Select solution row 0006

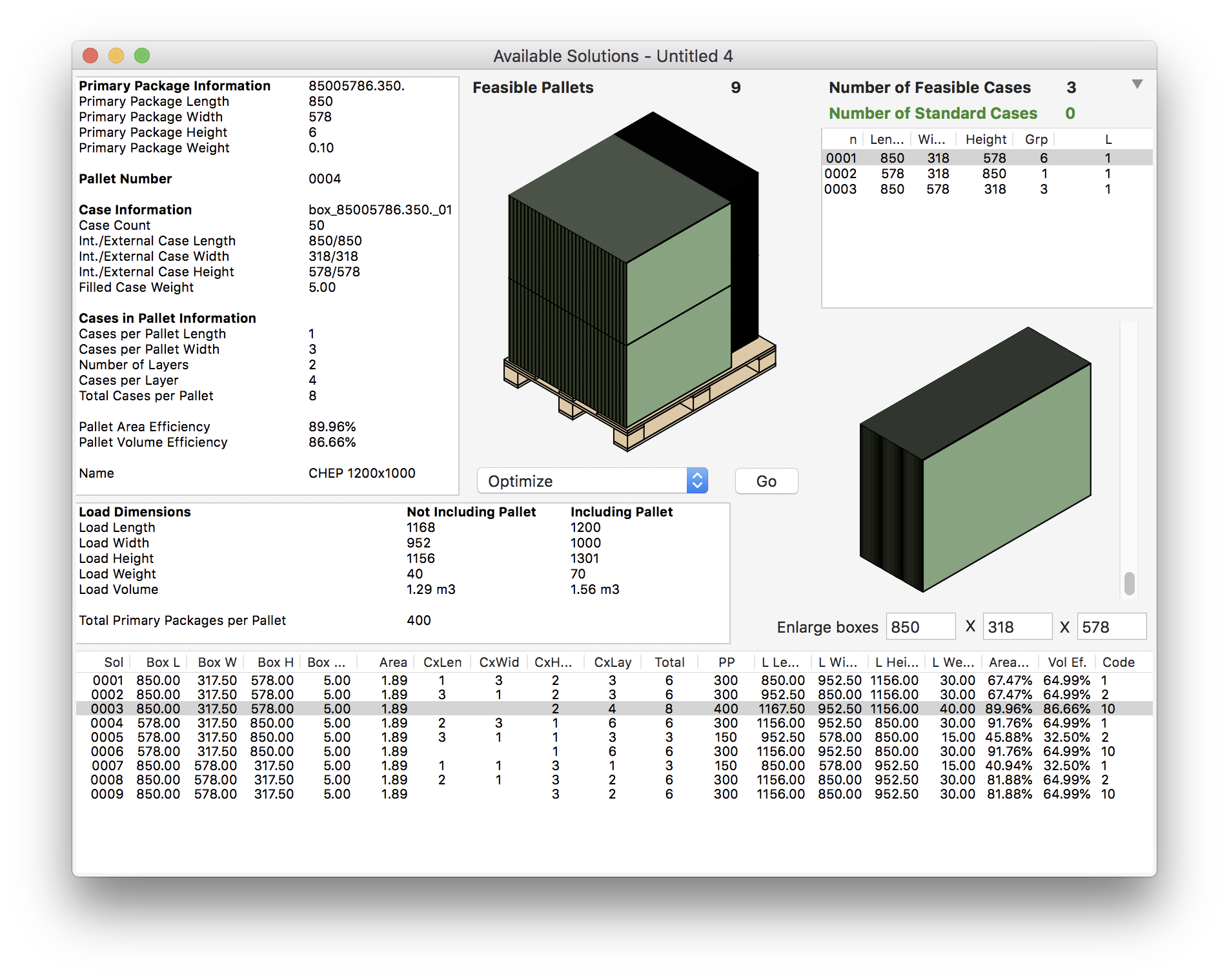point(614,751)
